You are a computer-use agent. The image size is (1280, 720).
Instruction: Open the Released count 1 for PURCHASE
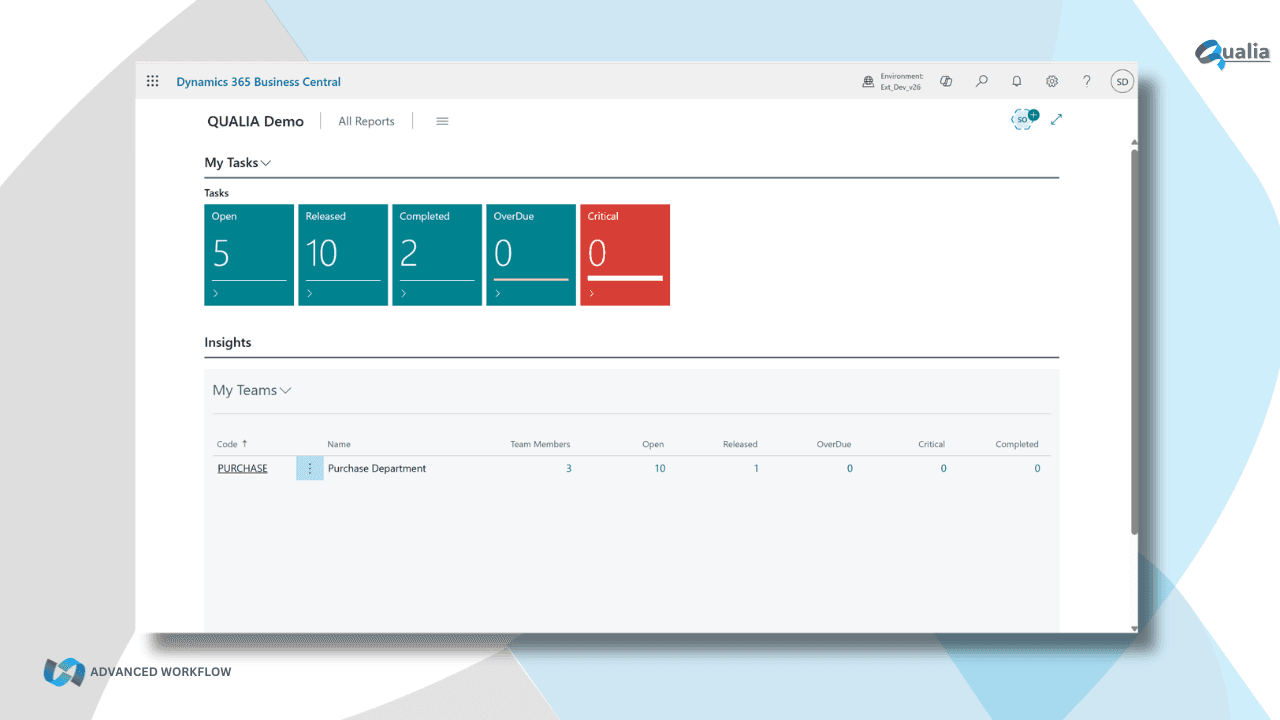(756, 468)
